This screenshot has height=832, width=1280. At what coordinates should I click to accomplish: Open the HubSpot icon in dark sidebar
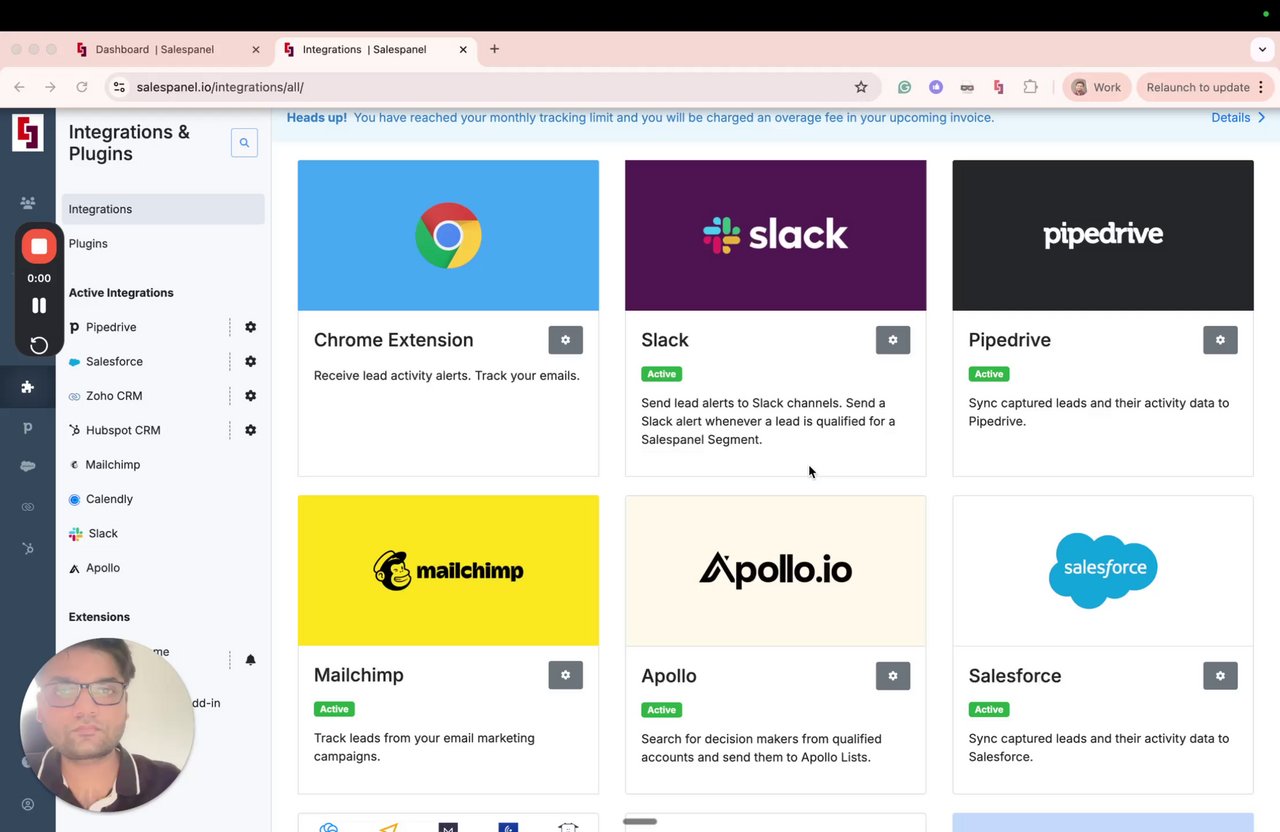click(28, 548)
